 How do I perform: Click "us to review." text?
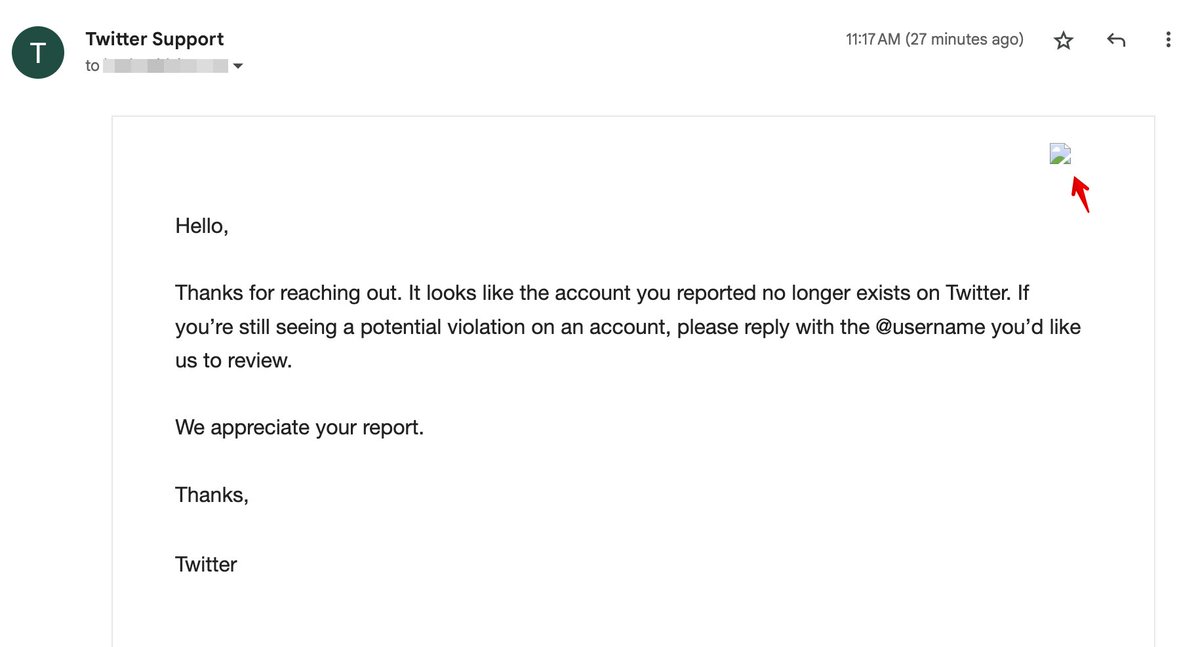(x=233, y=361)
